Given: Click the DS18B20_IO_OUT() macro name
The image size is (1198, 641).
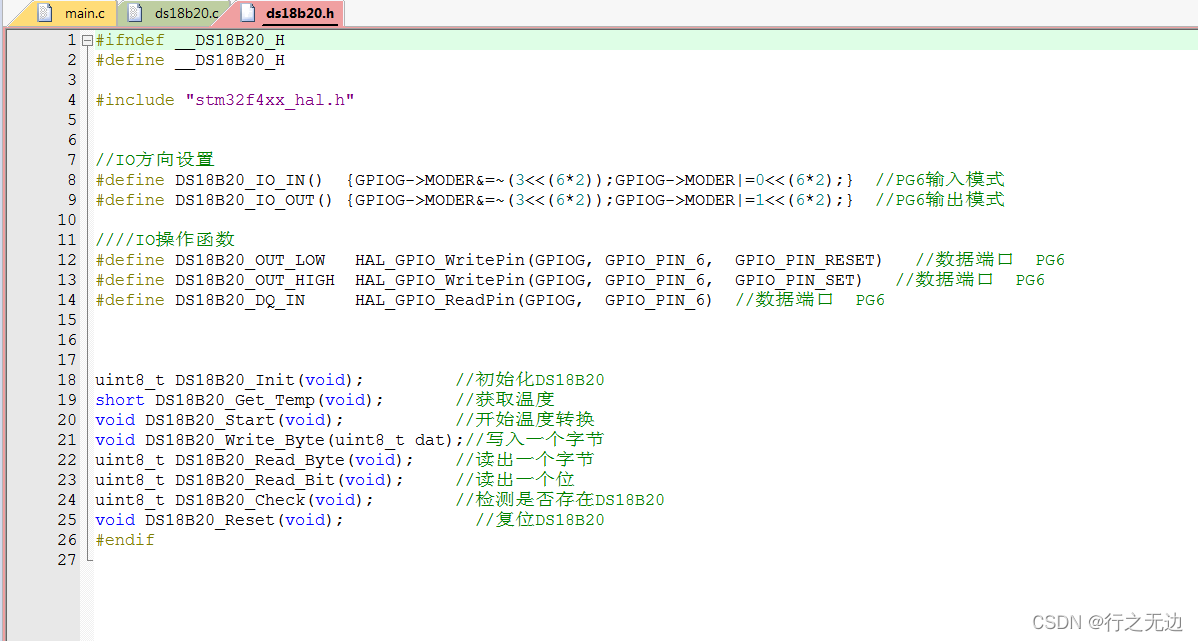Looking at the screenshot, I should [254, 200].
